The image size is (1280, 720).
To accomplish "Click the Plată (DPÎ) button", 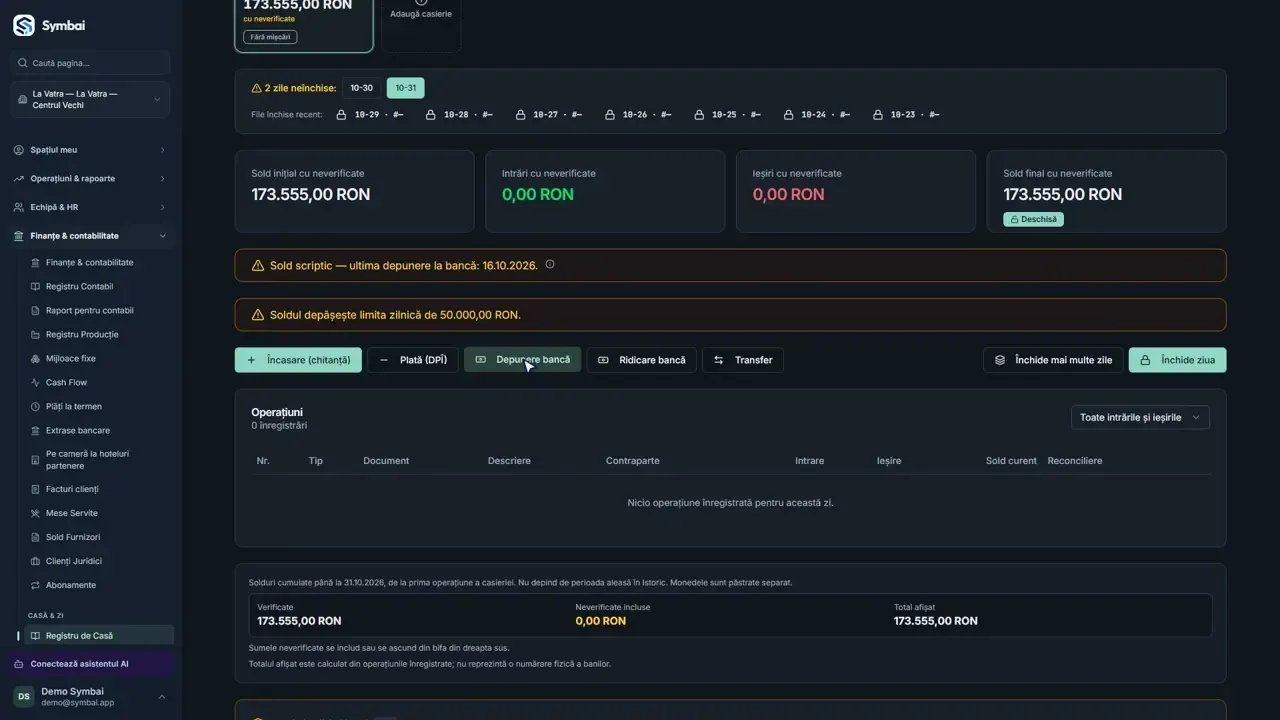I will tap(413, 360).
